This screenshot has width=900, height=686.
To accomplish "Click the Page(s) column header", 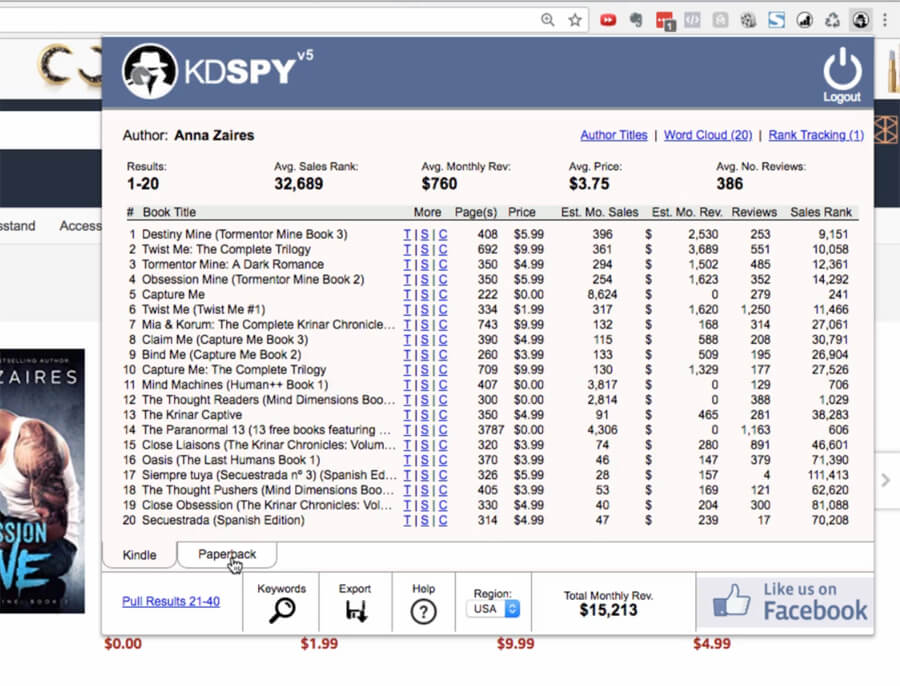I will (475, 212).
